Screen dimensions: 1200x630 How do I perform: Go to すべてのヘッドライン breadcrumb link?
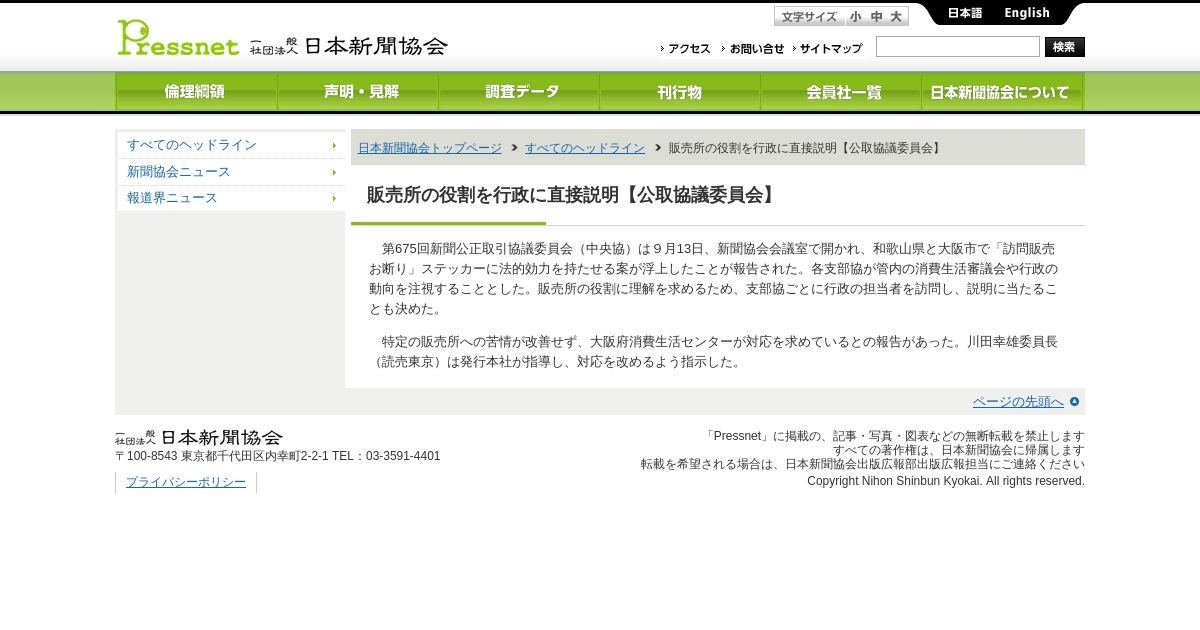click(x=585, y=148)
